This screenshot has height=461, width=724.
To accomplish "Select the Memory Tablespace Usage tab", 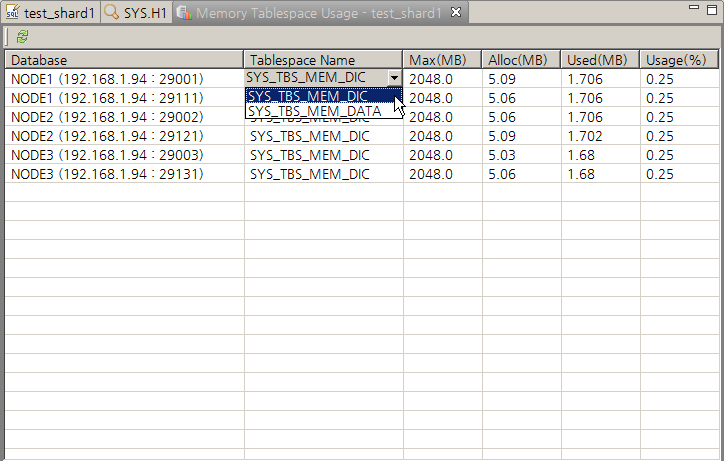I will [310, 13].
